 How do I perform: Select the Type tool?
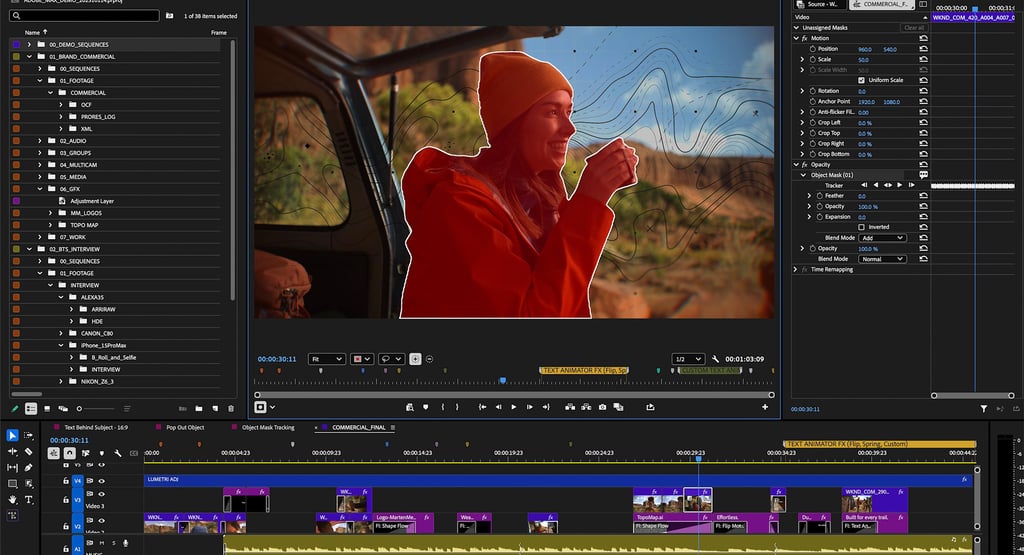[x=29, y=500]
